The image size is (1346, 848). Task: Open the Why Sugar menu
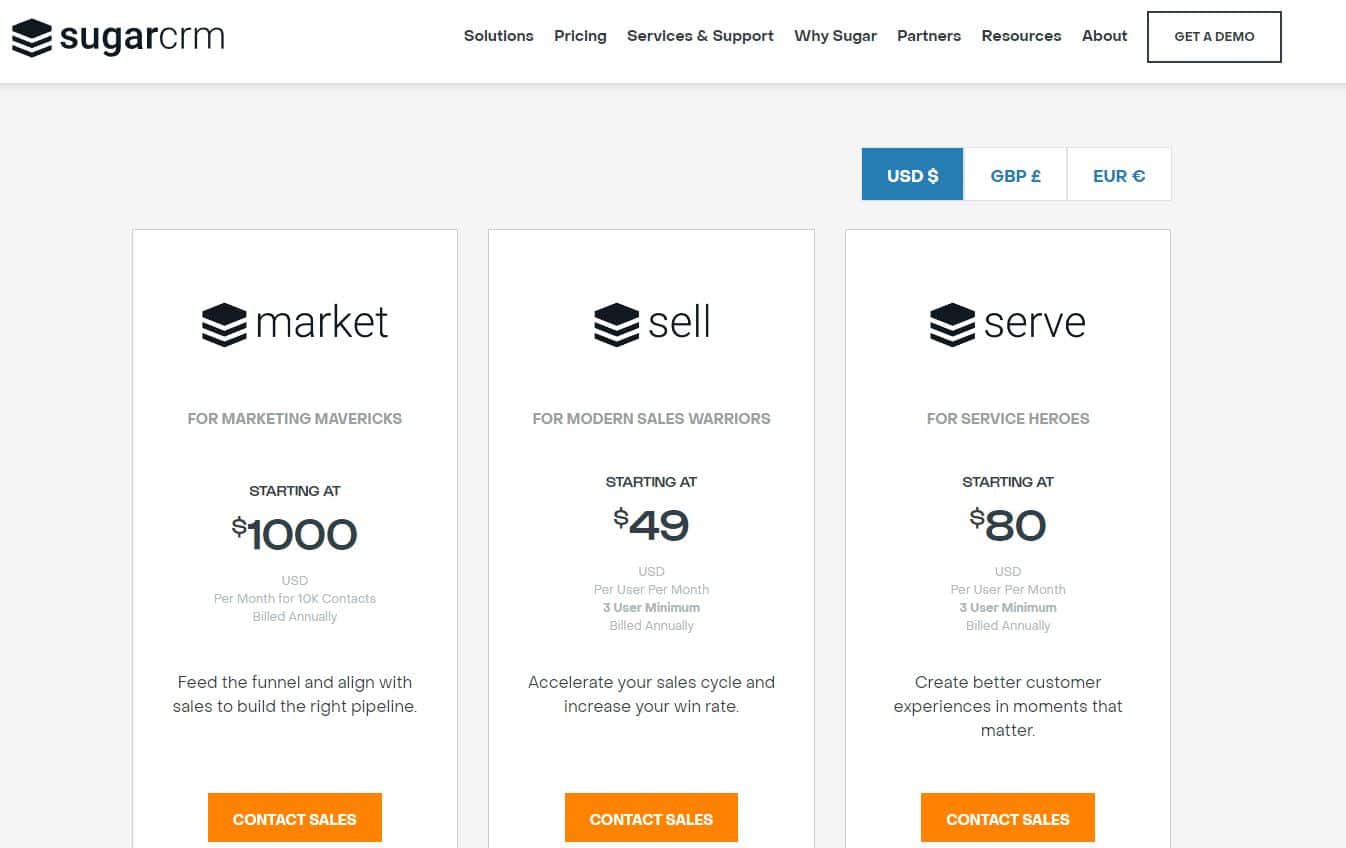[835, 36]
